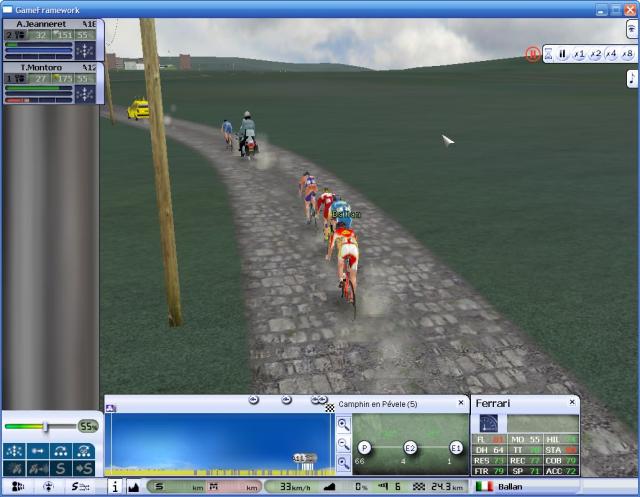Set game speed to x8
This screenshot has height=497, width=640.
tap(627, 54)
